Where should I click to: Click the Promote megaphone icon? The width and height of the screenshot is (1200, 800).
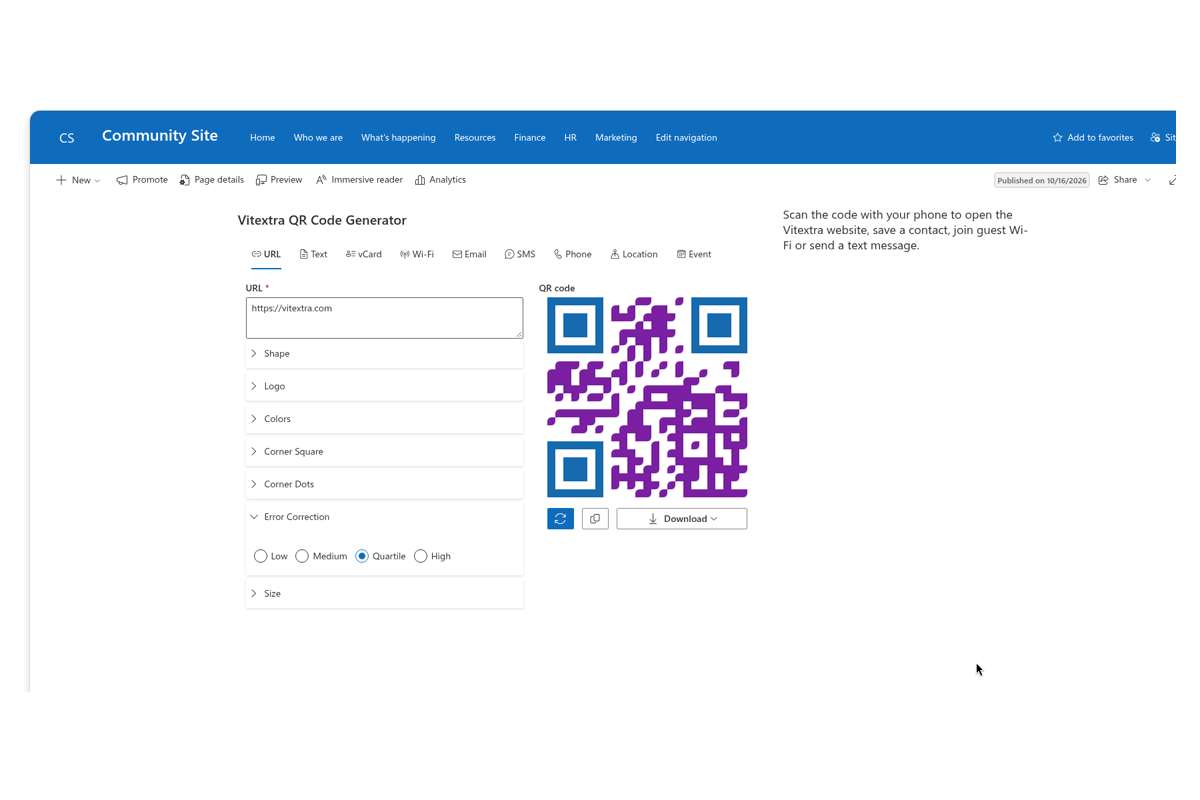point(122,180)
